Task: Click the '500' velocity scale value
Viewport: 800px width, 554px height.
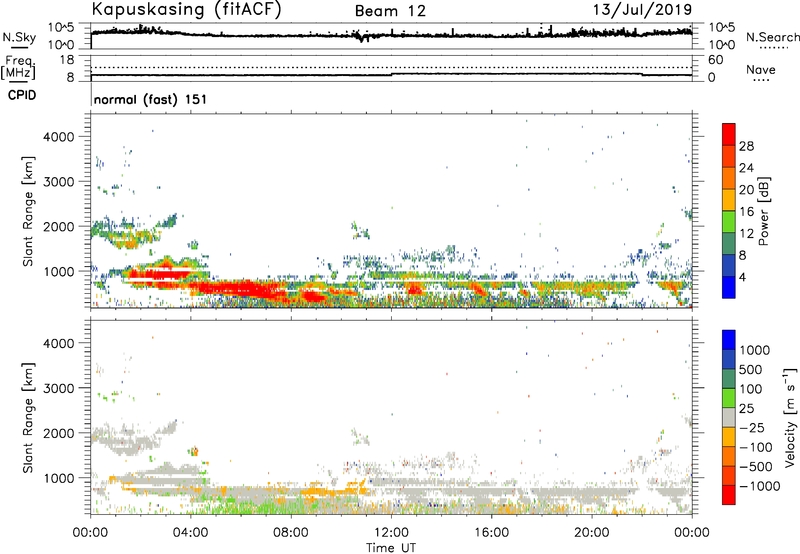Action: tap(751, 369)
